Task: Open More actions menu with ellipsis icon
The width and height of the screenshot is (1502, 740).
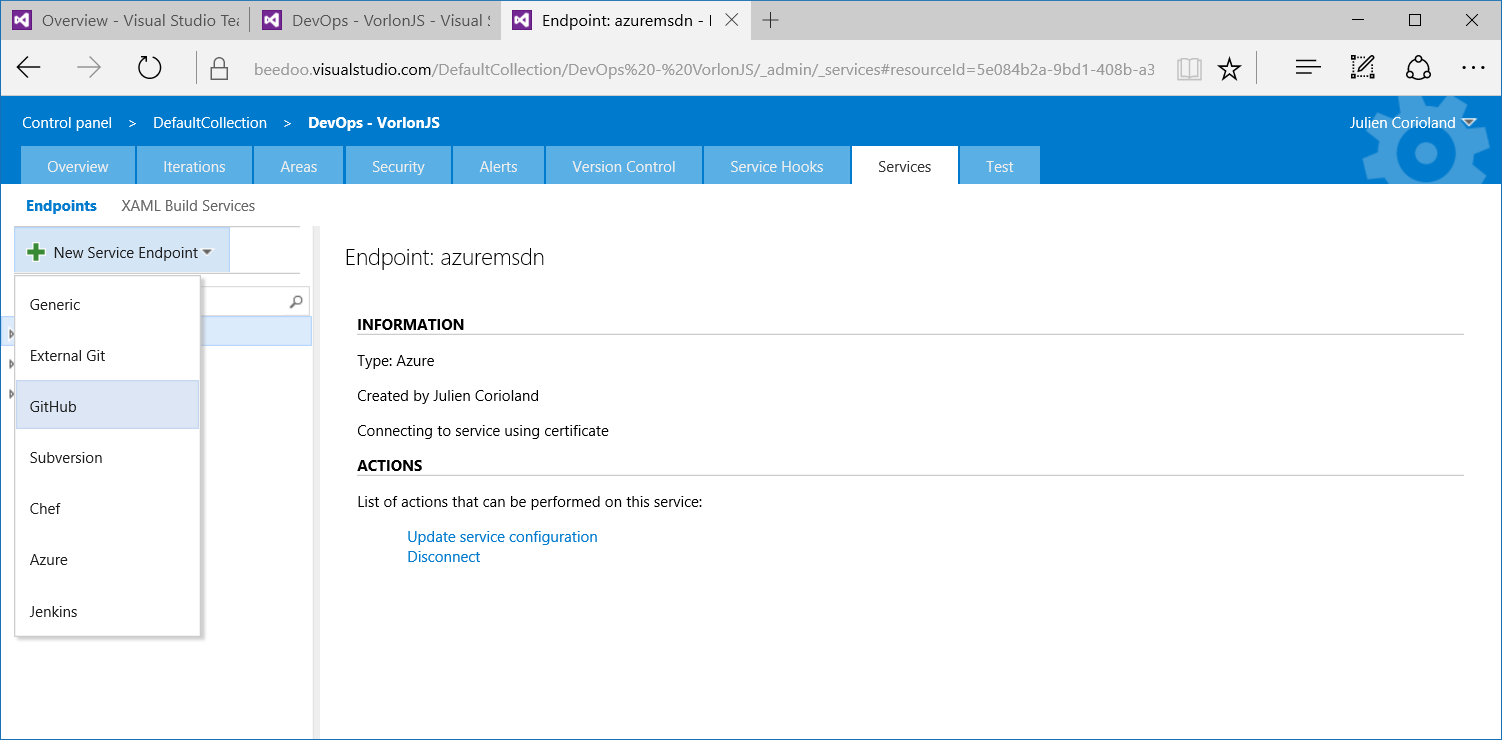Action: click(1474, 67)
